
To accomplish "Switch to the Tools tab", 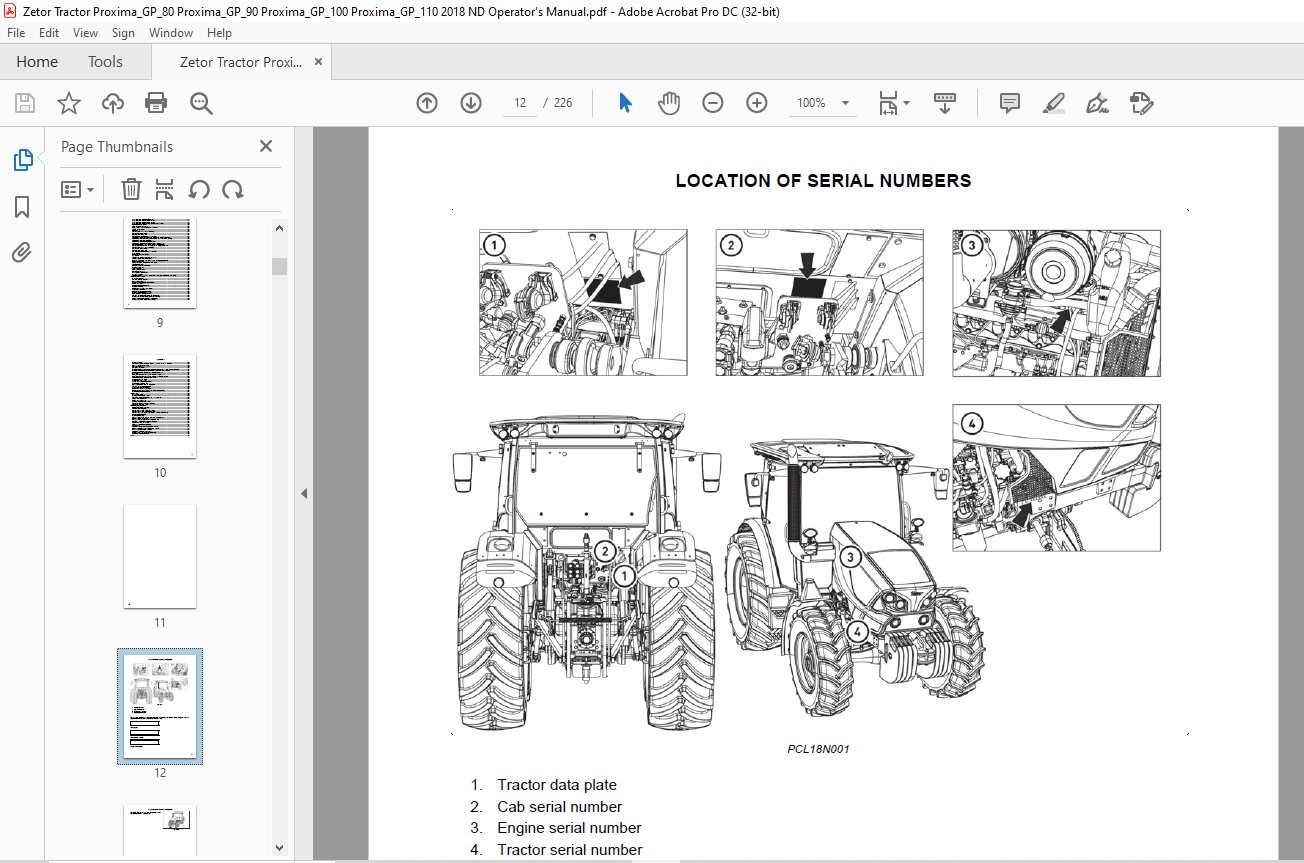I will pyautogui.click(x=105, y=62).
